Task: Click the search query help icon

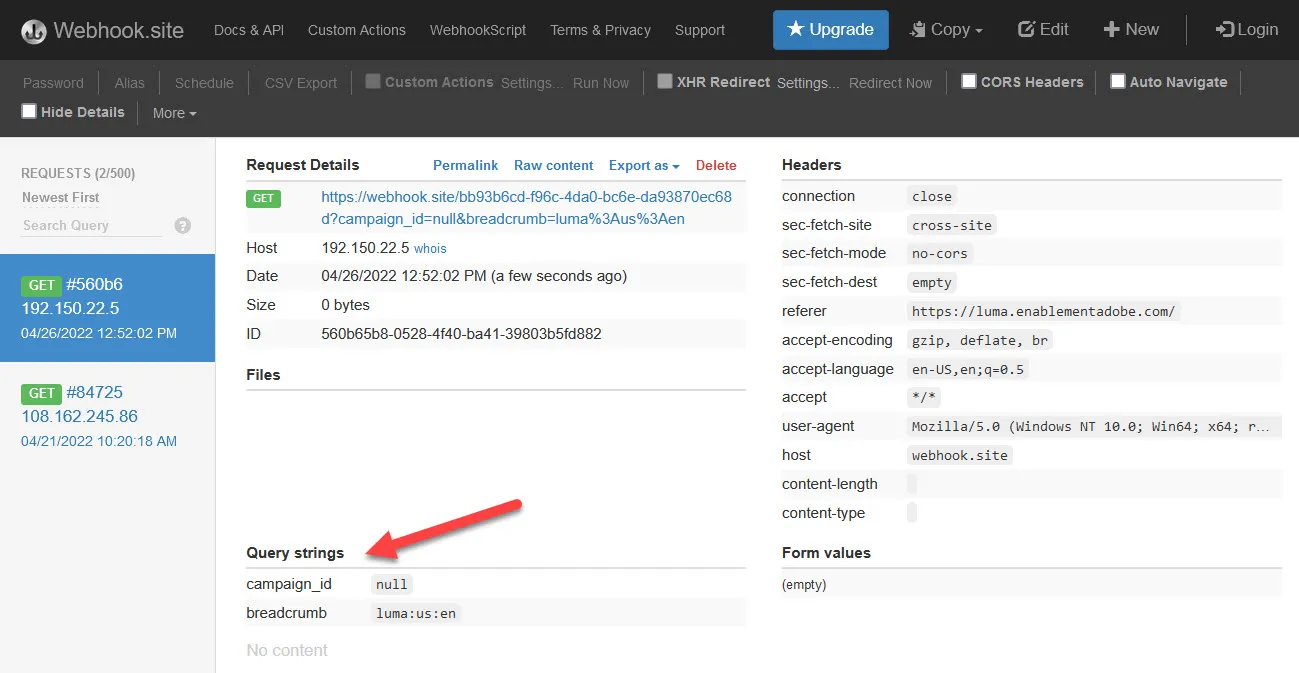Action: coord(183,226)
